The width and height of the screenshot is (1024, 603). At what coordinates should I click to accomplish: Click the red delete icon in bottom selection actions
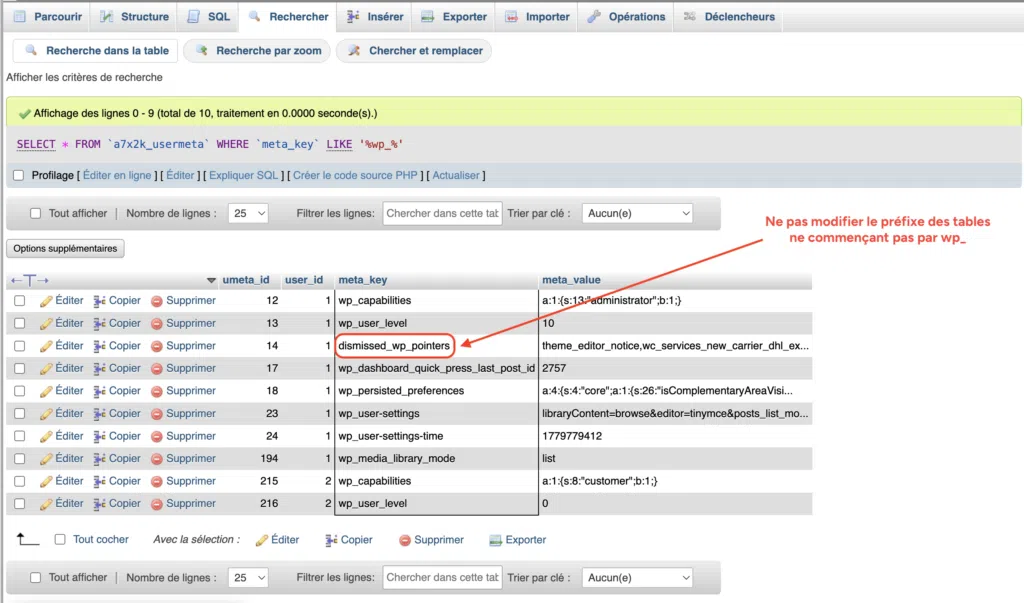tap(405, 540)
